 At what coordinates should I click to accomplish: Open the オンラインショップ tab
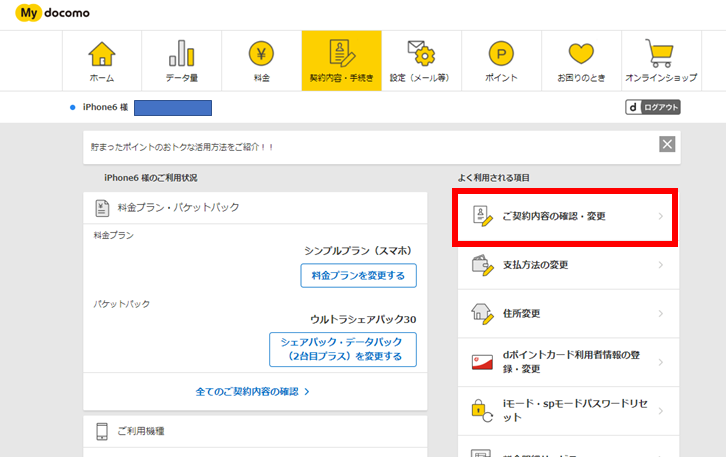pyautogui.click(x=661, y=61)
